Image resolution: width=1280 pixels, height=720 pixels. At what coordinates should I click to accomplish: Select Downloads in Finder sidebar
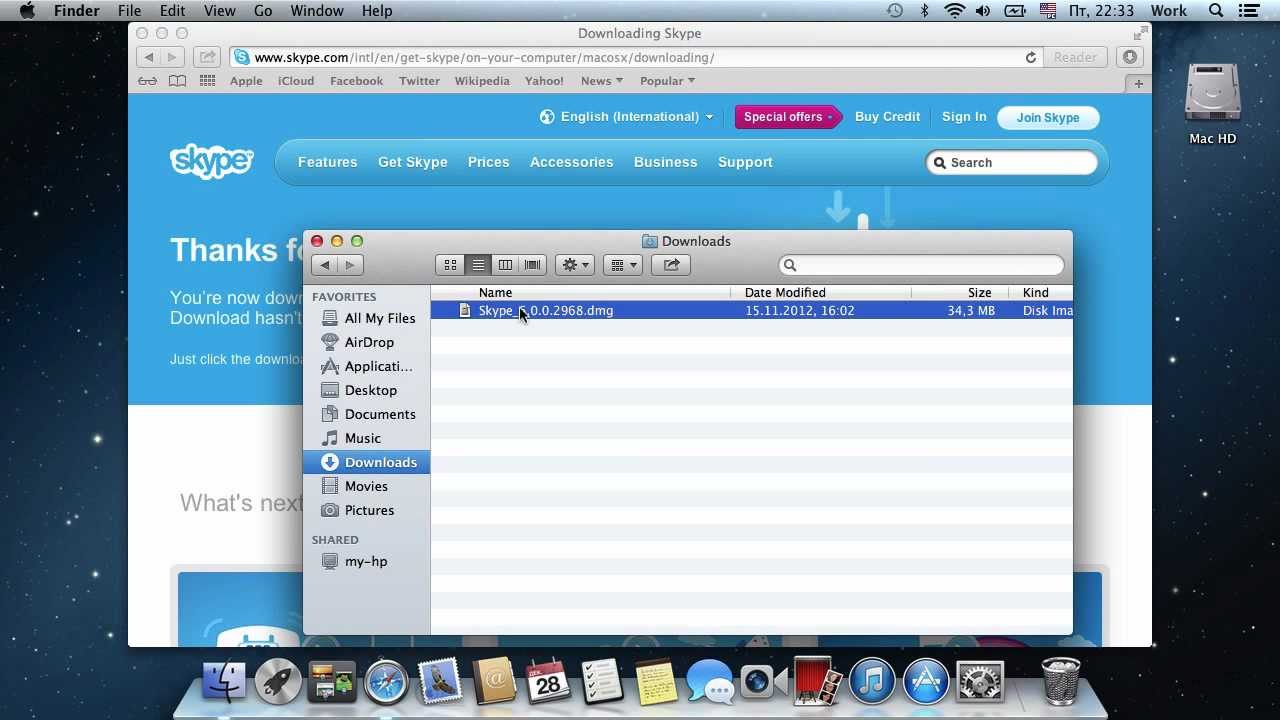tap(367, 462)
